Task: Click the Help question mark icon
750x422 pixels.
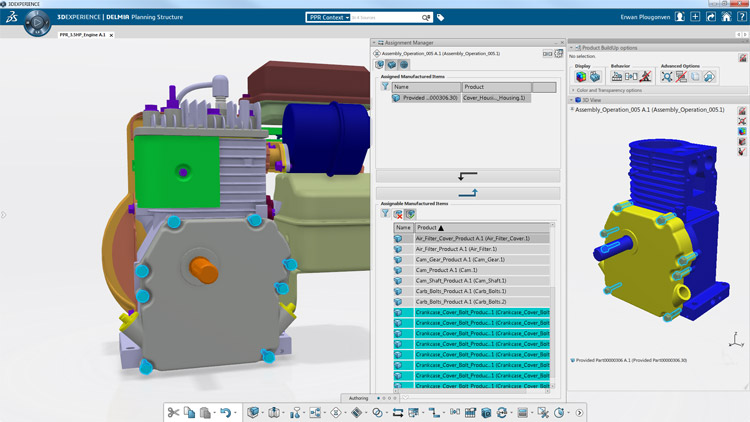Action: tap(741, 16)
